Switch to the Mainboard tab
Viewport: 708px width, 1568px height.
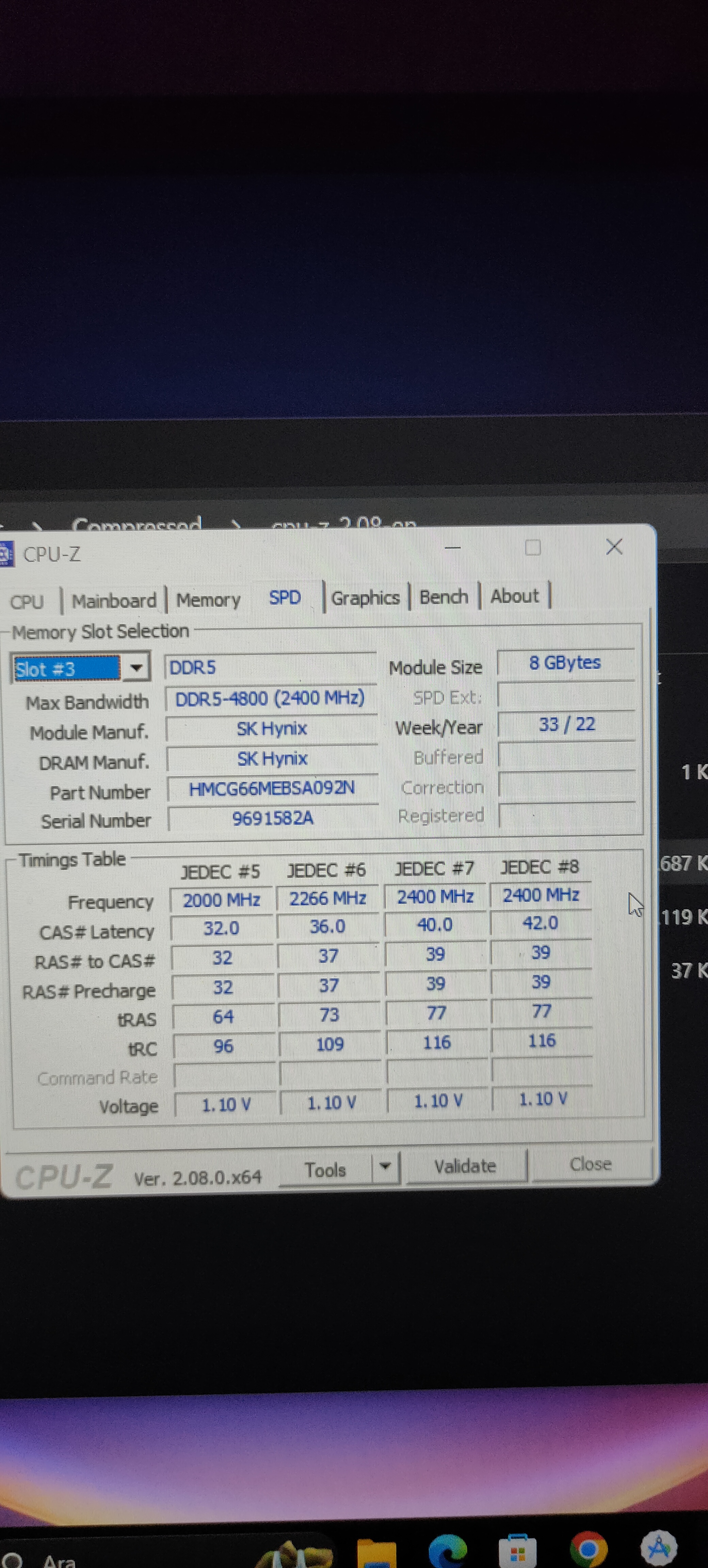click(114, 601)
